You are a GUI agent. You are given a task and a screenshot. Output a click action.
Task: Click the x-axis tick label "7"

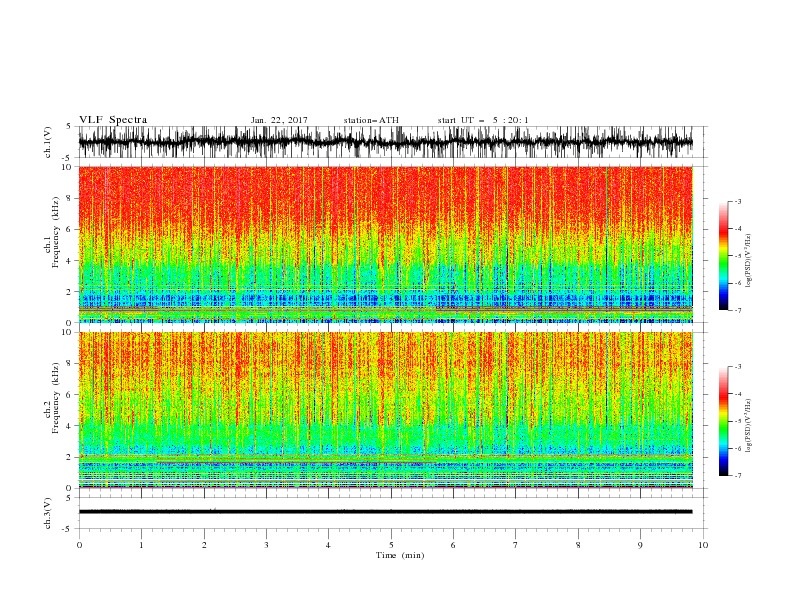click(516, 545)
